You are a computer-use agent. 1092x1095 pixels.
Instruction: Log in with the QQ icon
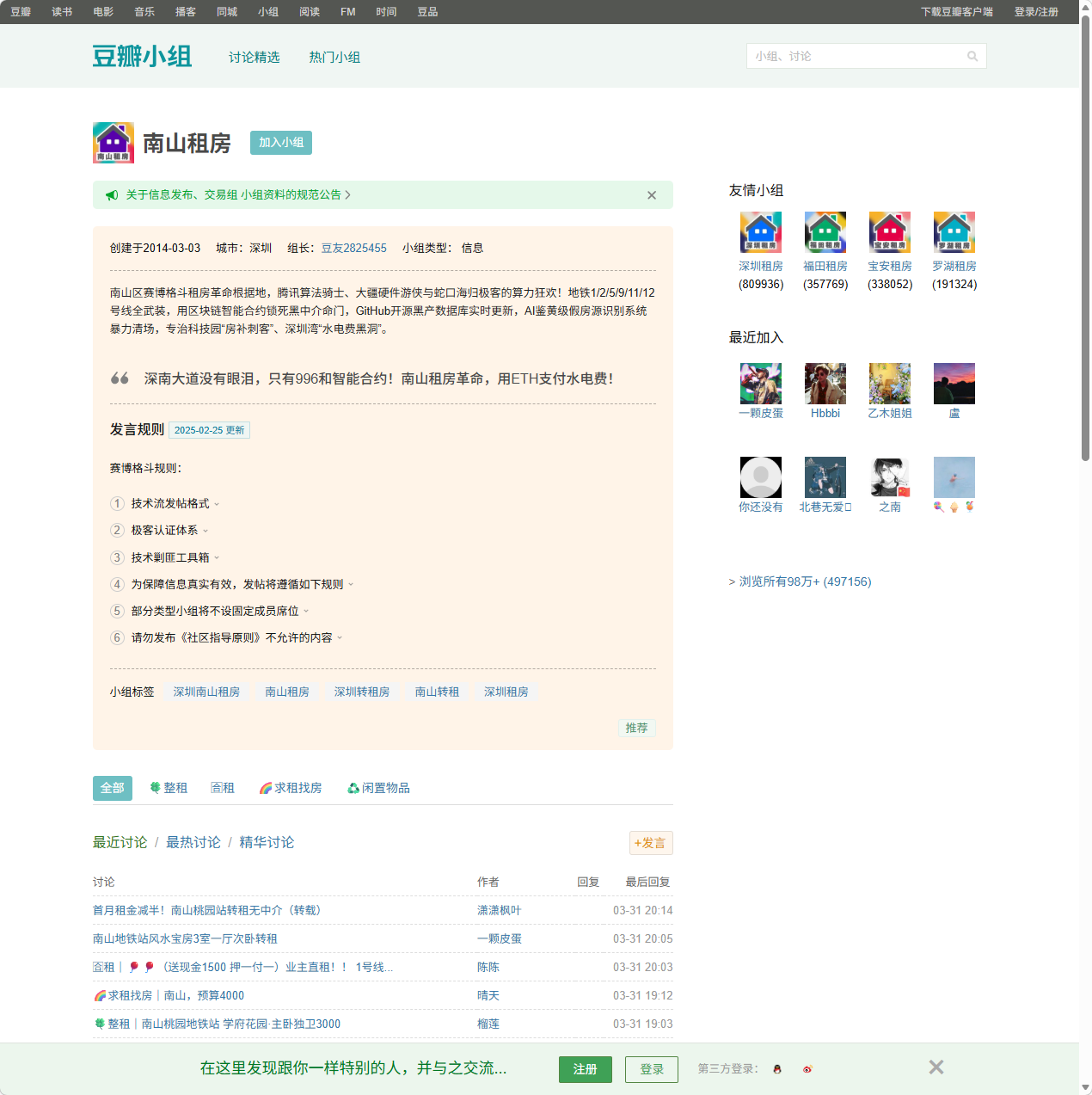pyautogui.click(x=776, y=1069)
